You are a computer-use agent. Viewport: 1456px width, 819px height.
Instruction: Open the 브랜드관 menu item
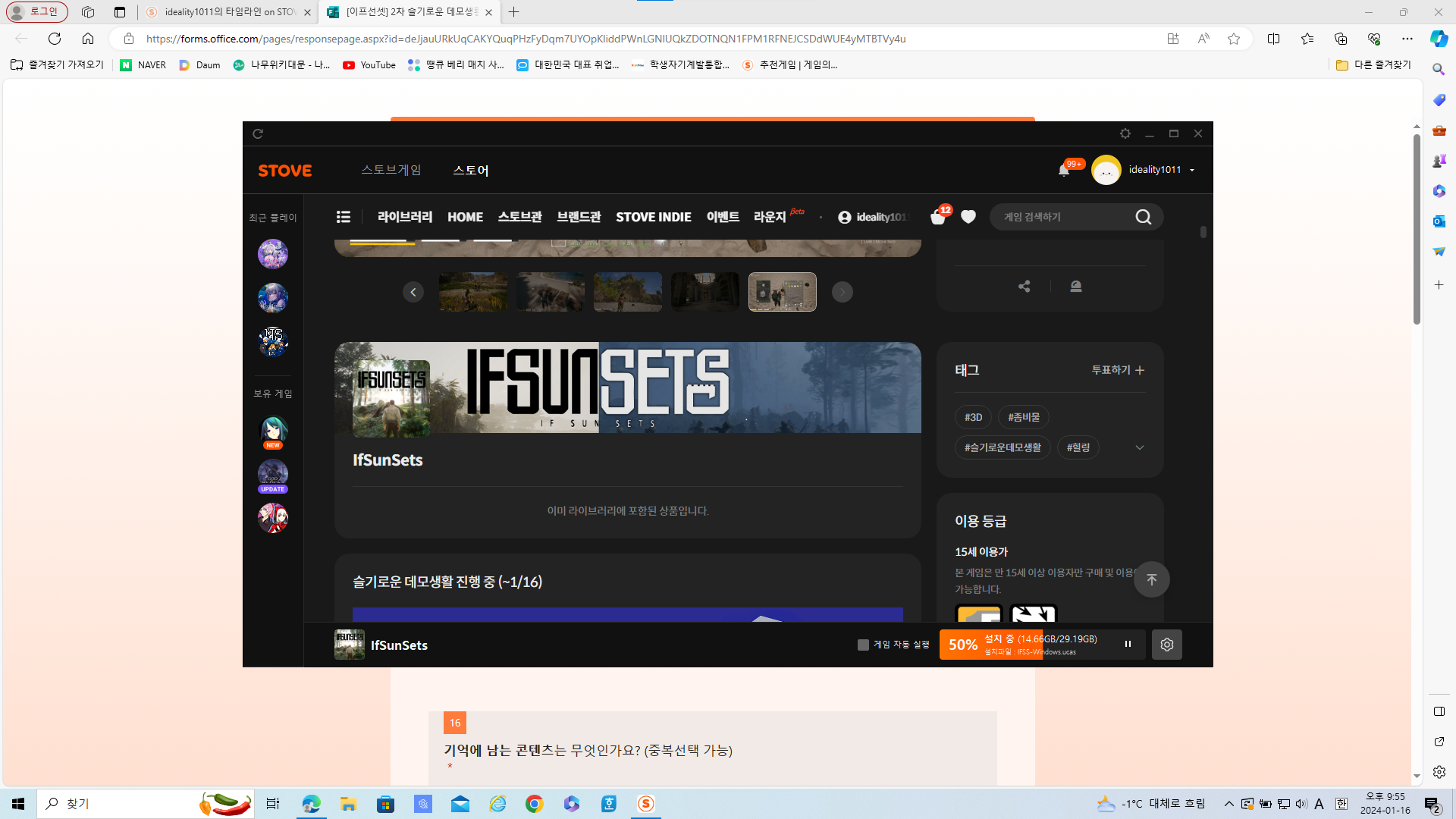tap(579, 217)
